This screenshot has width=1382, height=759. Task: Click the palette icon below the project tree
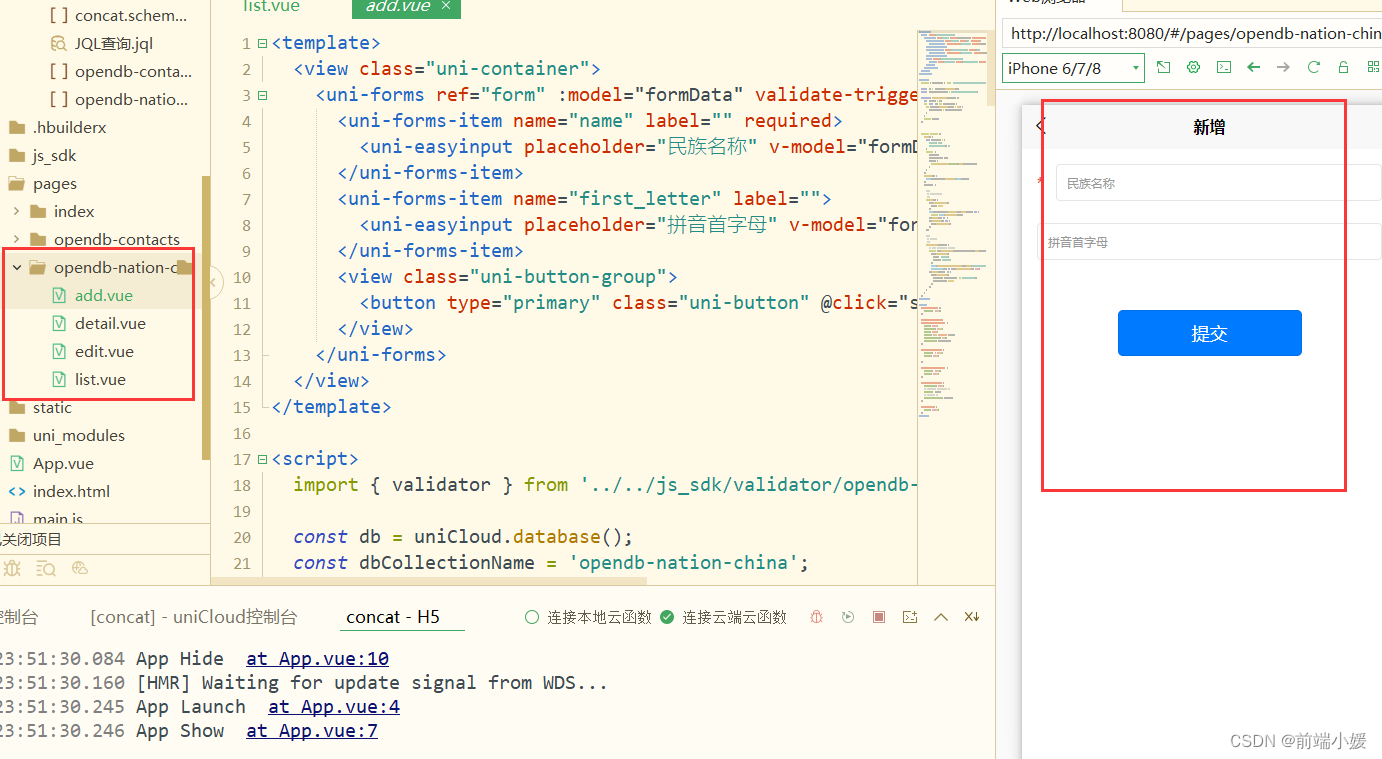coord(80,568)
